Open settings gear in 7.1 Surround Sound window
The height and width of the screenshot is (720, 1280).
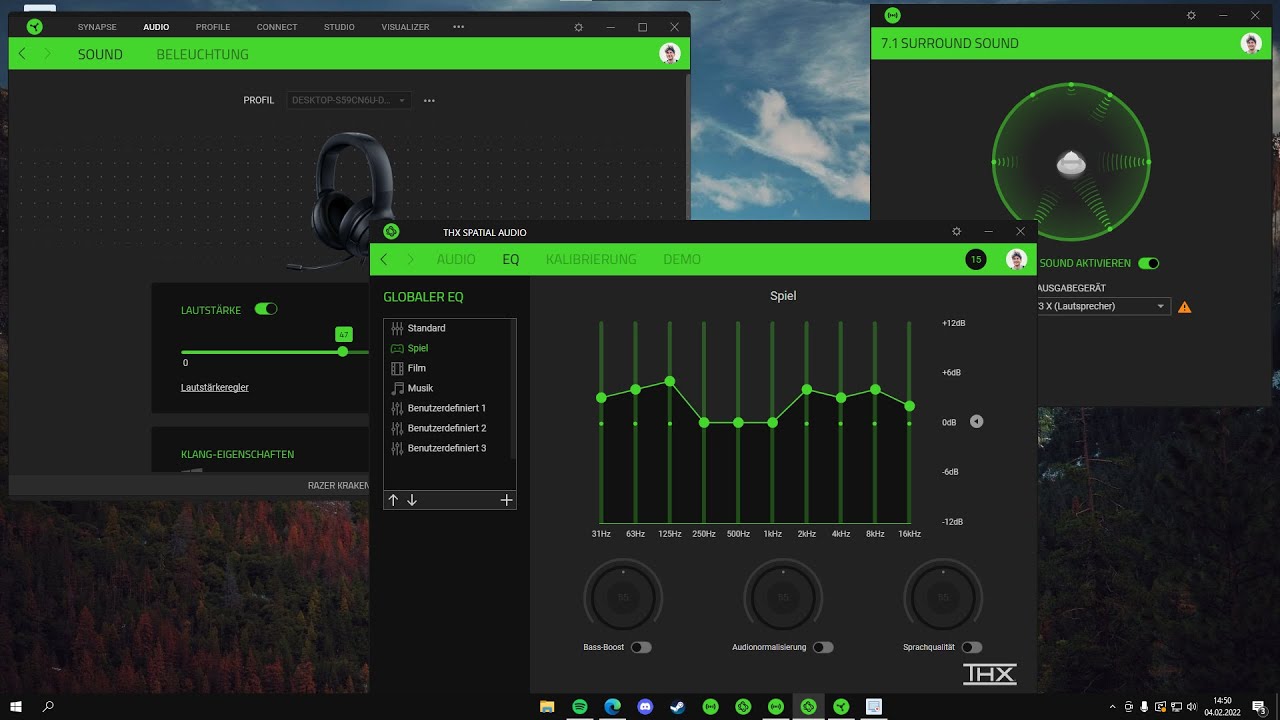click(1191, 15)
